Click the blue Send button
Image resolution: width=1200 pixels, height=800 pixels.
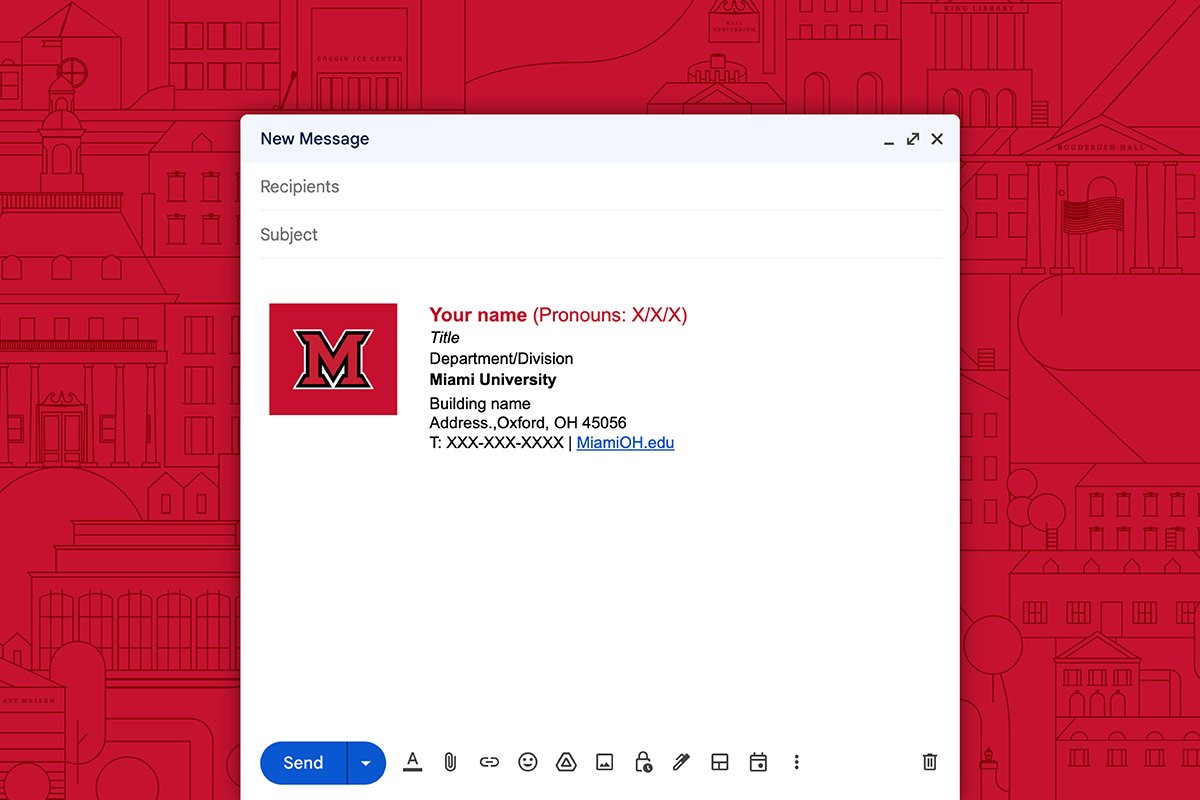[x=303, y=763]
